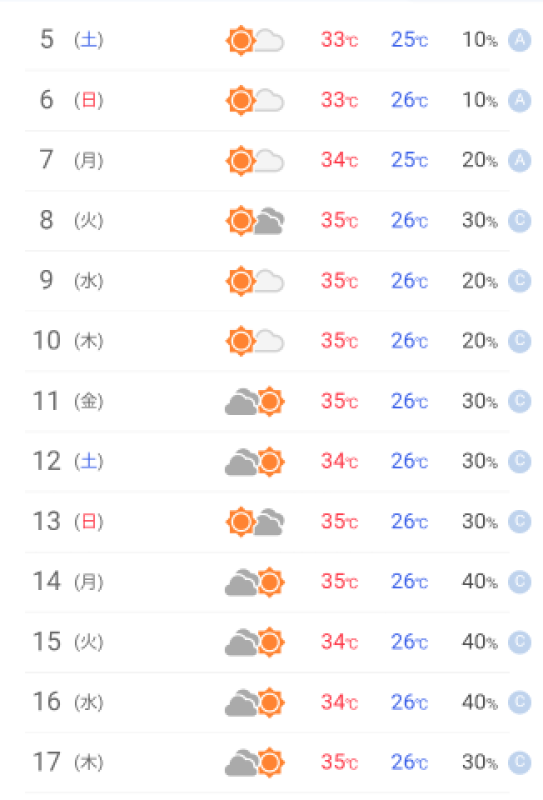Viewport: 543px width, 800px height.
Task: Click the reliability C badge for day 17
Action: pyautogui.click(x=520, y=762)
